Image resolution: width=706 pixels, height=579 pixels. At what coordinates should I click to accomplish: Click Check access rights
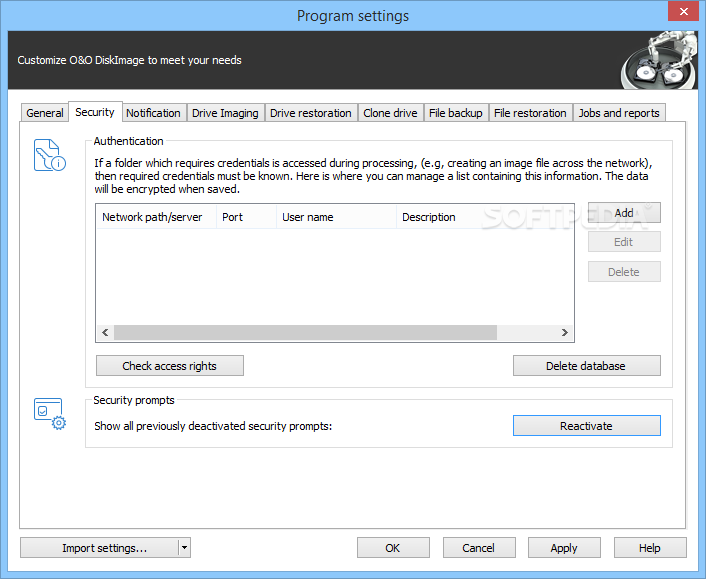pyautogui.click(x=170, y=366)
